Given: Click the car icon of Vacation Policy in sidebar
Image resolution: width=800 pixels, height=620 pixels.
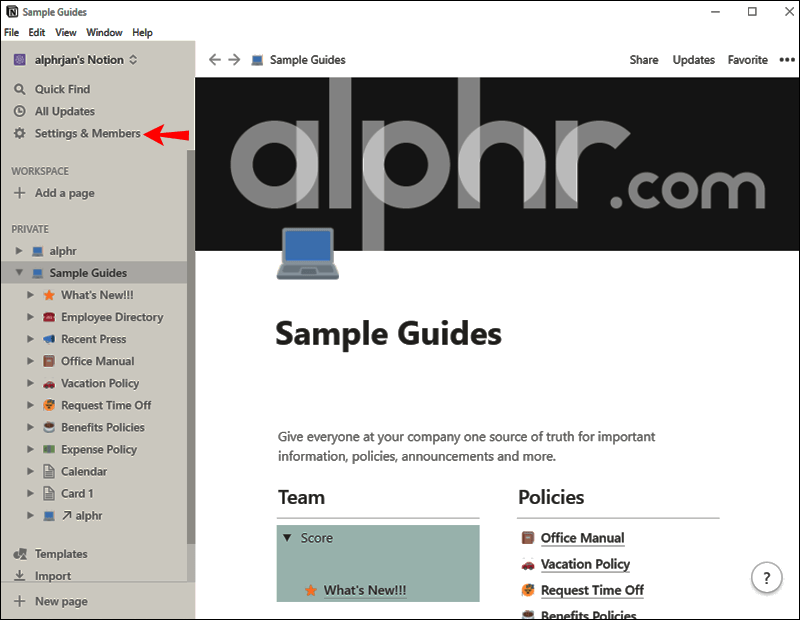Looking at the screenshot, I should tap(49, 383).
